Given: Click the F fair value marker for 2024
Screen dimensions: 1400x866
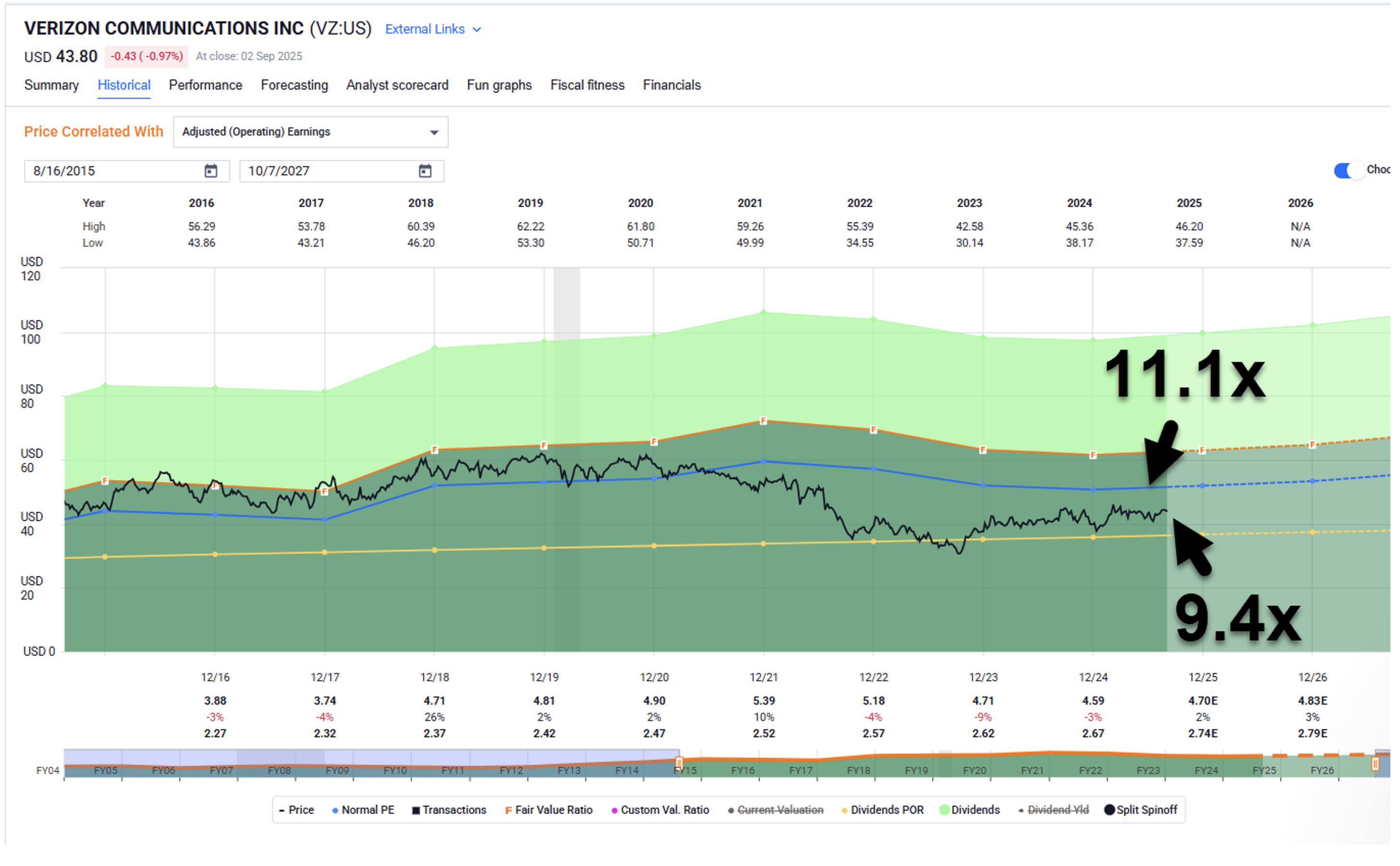Looking at the screenshot, I should coord(1093,456).
